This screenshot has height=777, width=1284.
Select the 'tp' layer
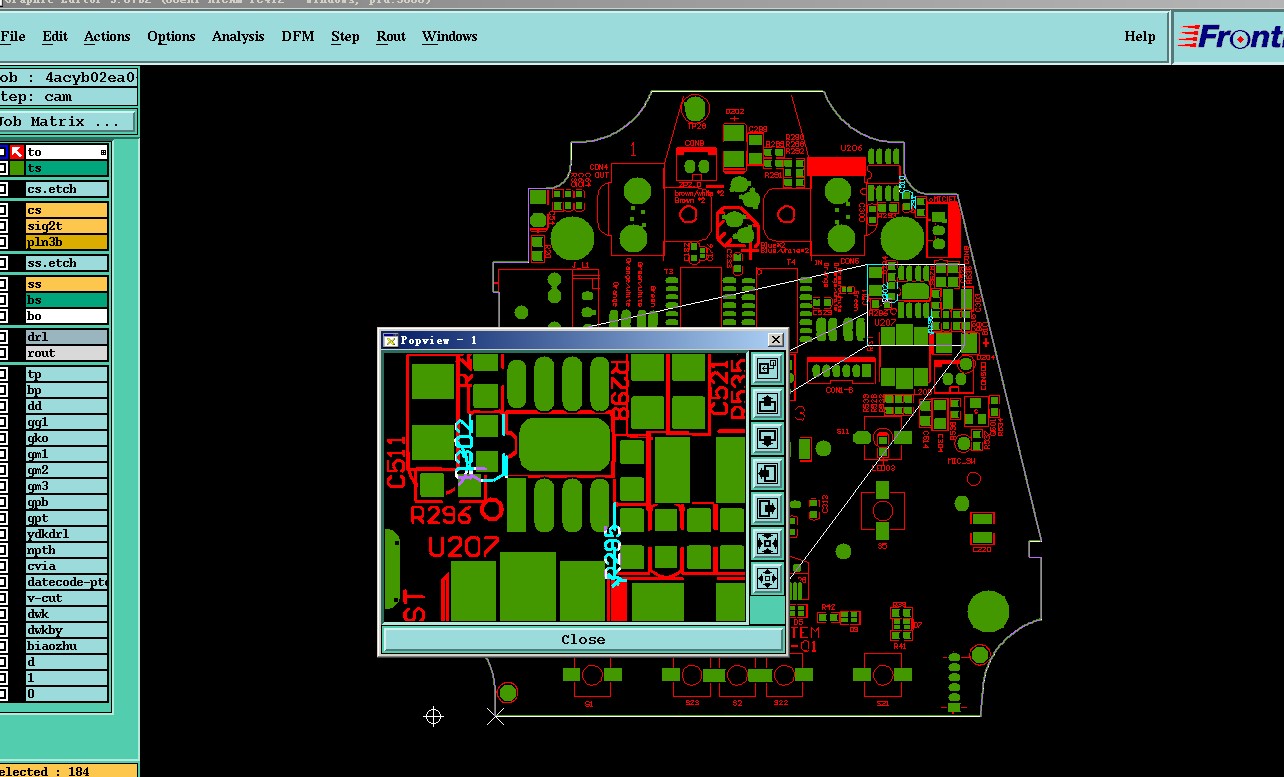(x=66, y=374)
